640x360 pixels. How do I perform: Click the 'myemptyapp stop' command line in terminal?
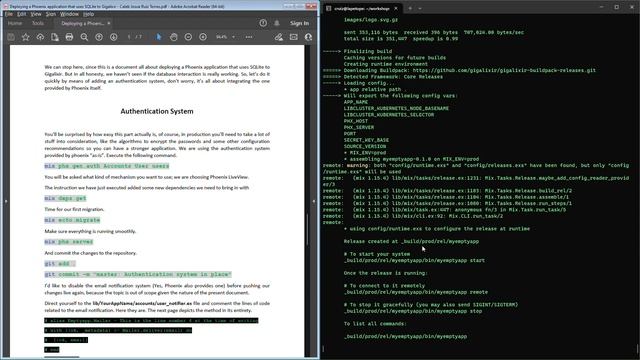coord(413,311)
